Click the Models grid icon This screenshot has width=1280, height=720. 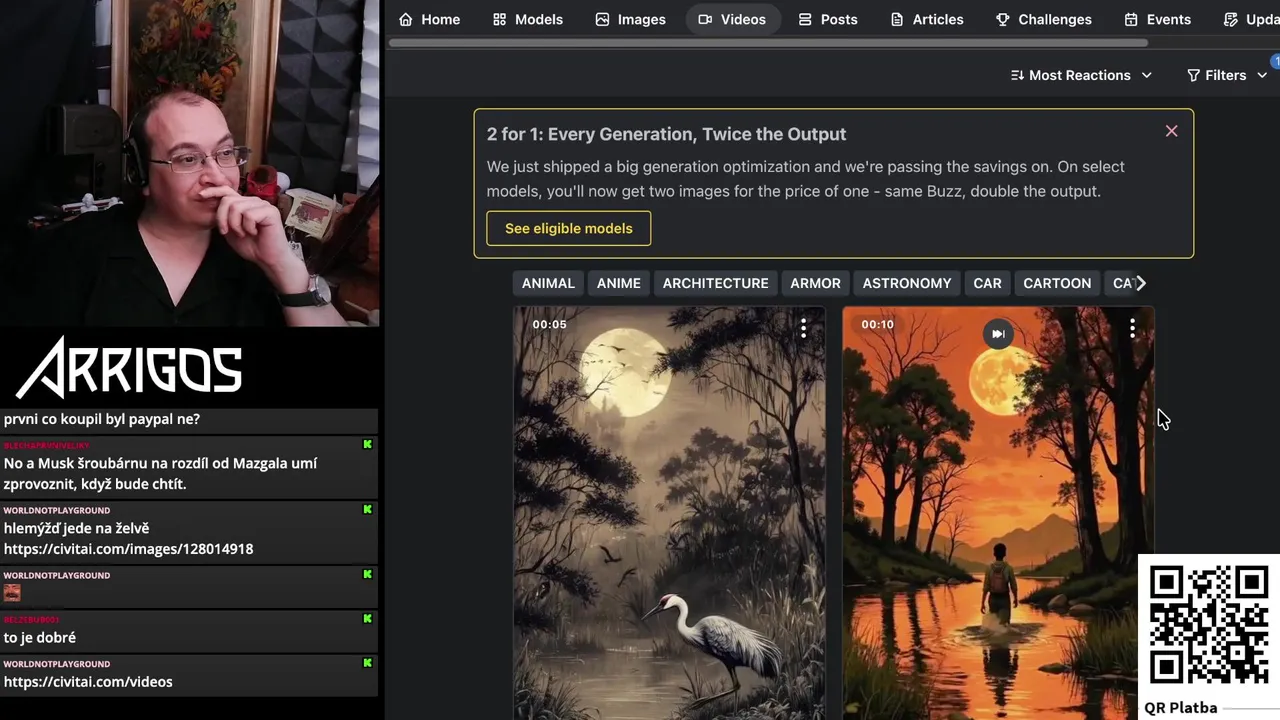tap(500, 19)
